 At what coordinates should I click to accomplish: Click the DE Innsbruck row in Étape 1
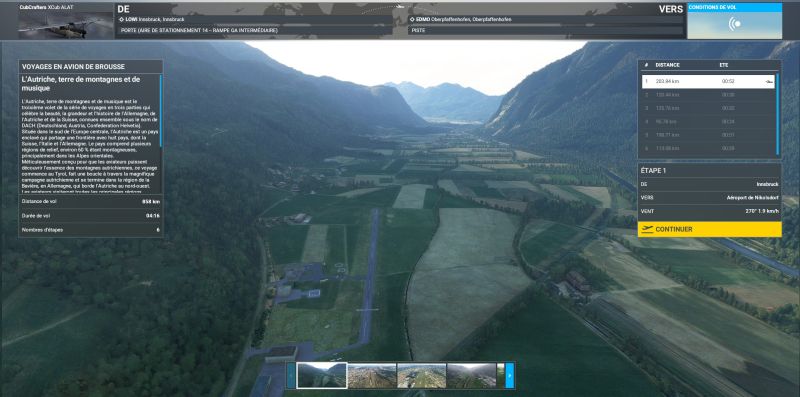[x=709, y=184]
